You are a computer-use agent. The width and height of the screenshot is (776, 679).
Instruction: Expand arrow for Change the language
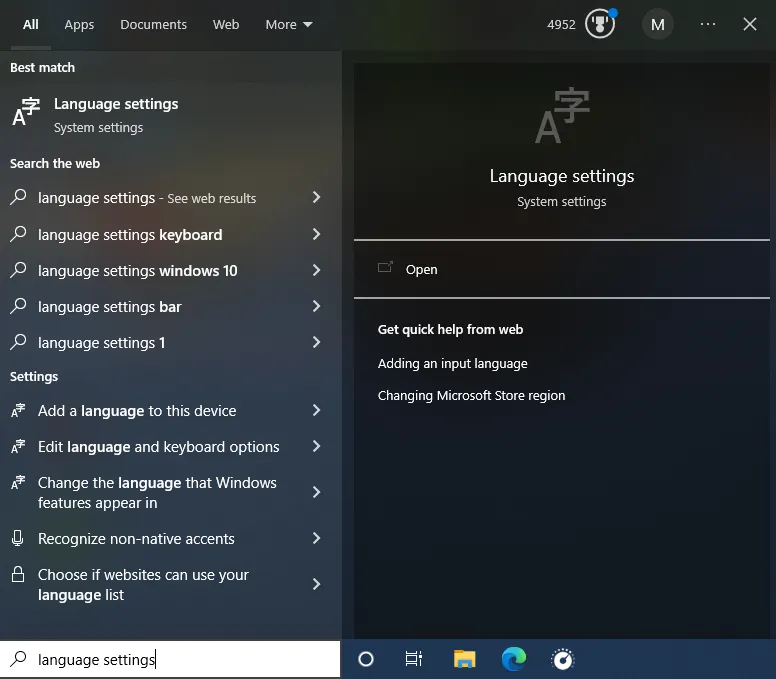pos(317,492)
